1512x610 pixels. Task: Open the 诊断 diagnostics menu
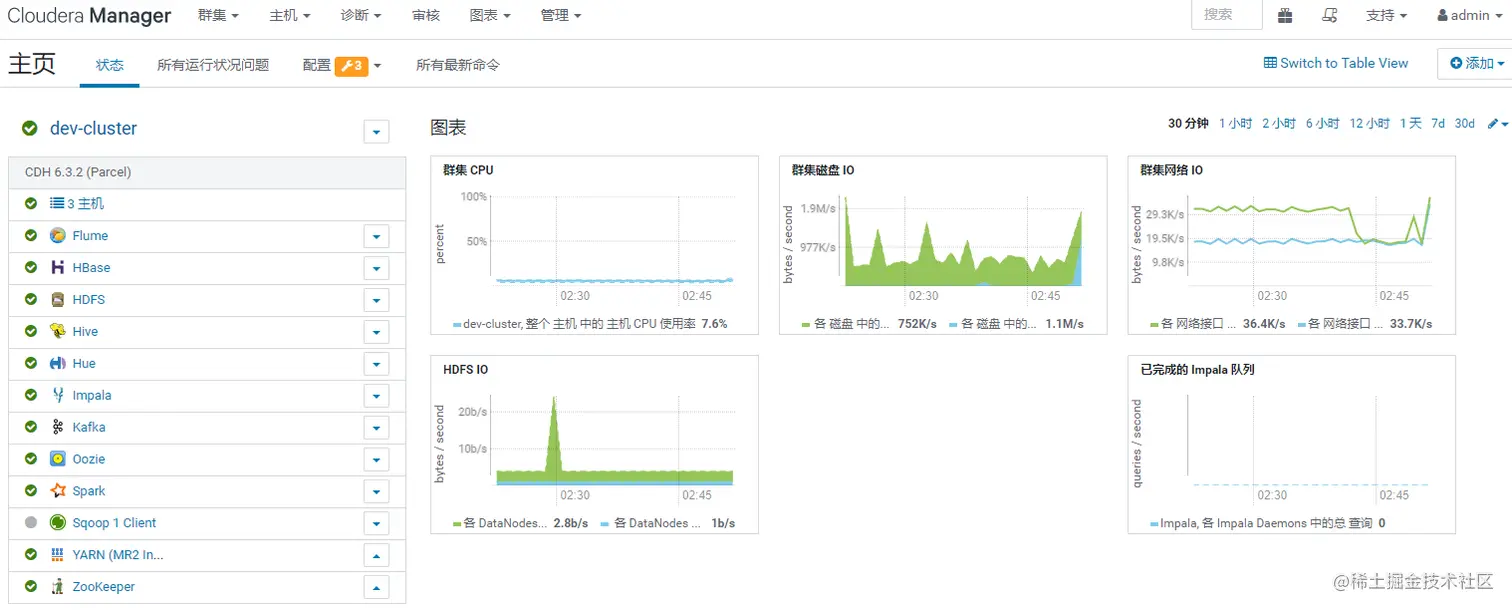[x=361, y=15]
